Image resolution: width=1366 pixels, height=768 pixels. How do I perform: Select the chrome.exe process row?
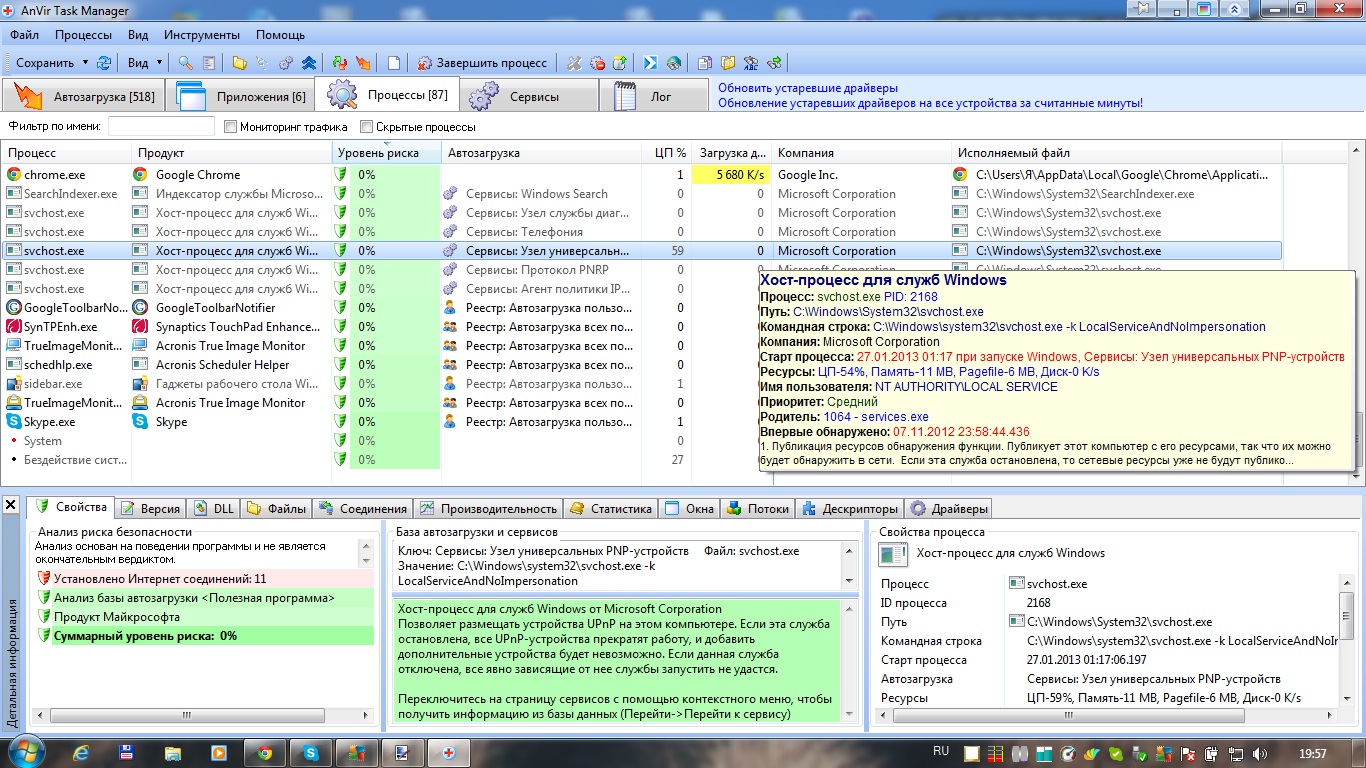(642, 175)
